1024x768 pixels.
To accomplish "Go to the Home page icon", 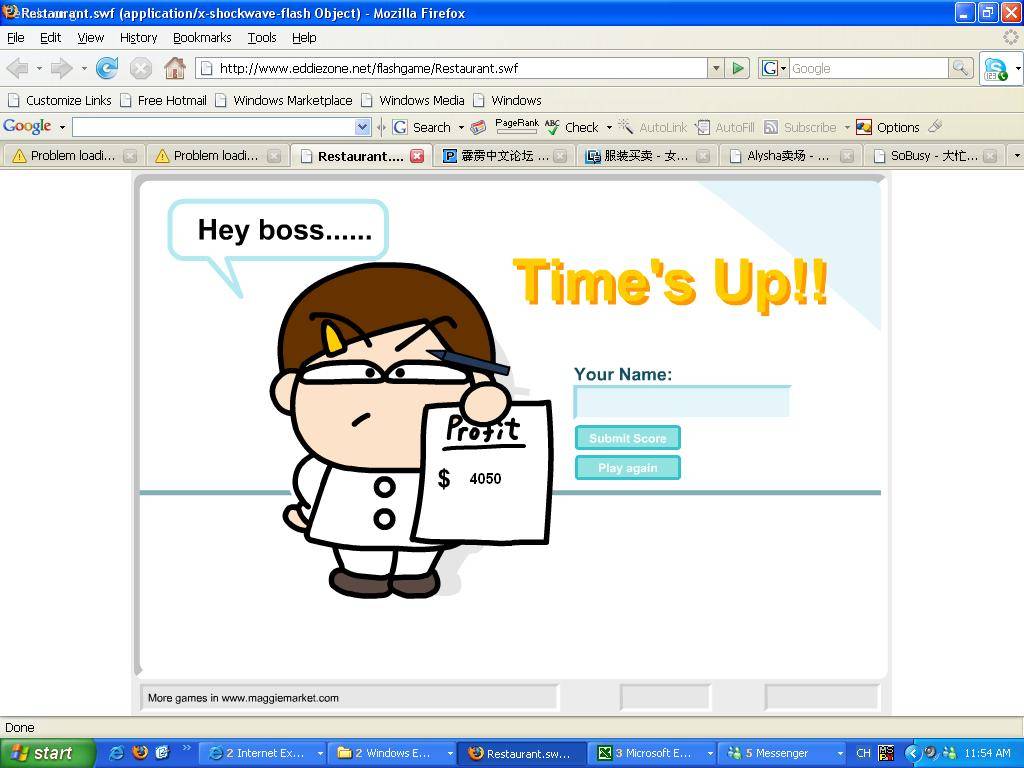I will point(174,68).
